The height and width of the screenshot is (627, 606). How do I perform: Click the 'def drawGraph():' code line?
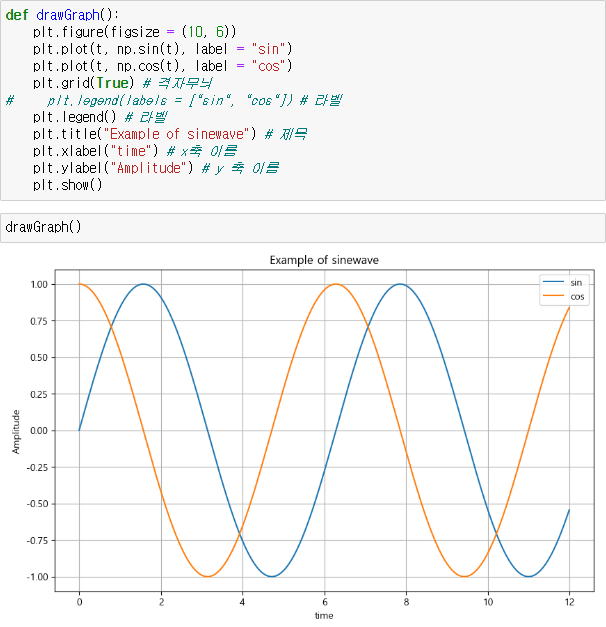pyautogui.click(x=62, y=15)
